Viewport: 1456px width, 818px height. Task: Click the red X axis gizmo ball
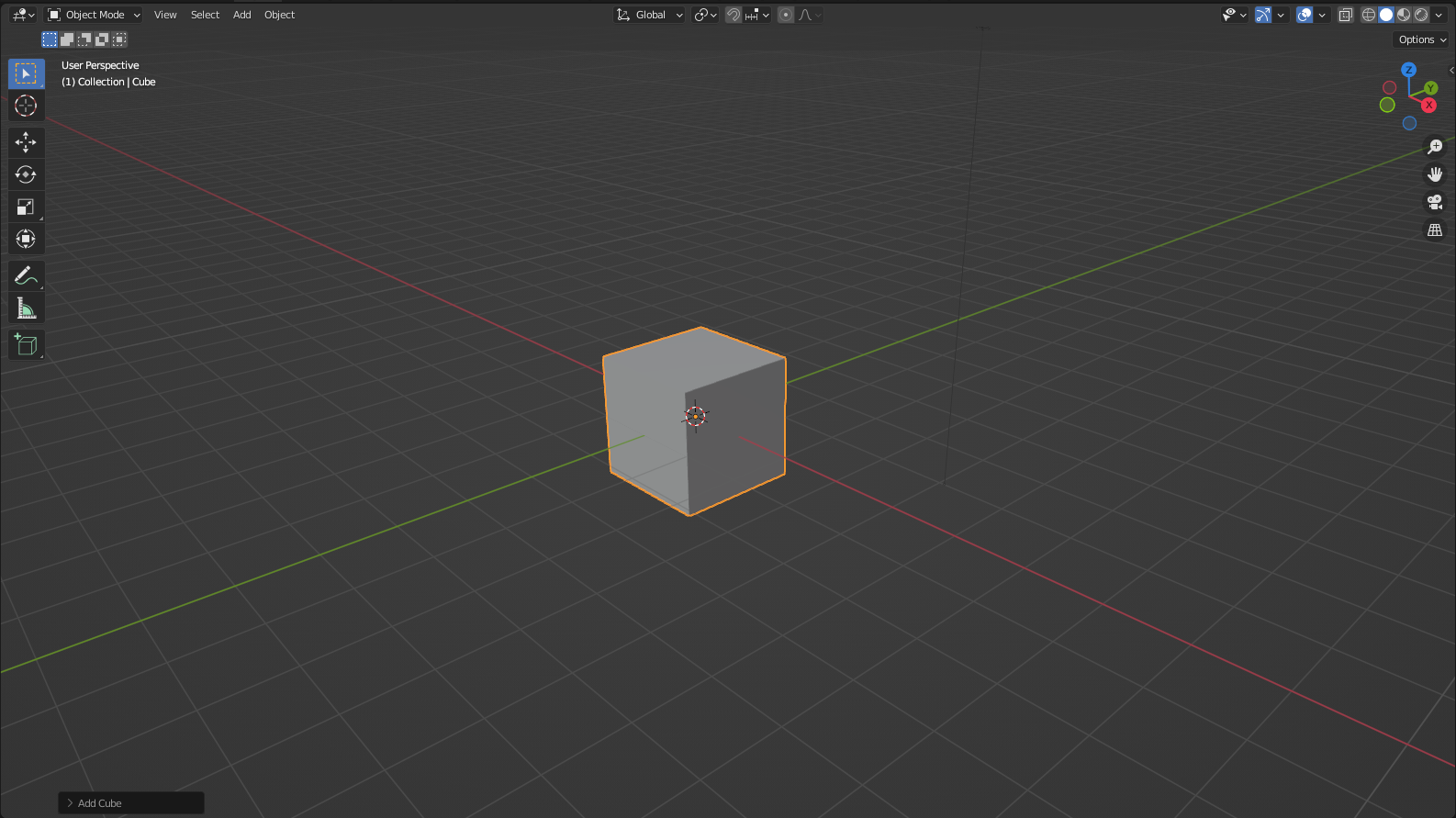point(1428,105)
